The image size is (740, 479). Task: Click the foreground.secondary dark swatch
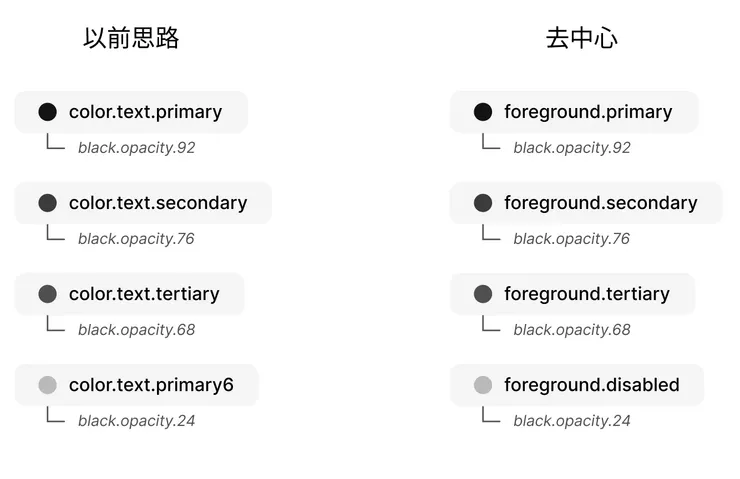tap(482, 203)
